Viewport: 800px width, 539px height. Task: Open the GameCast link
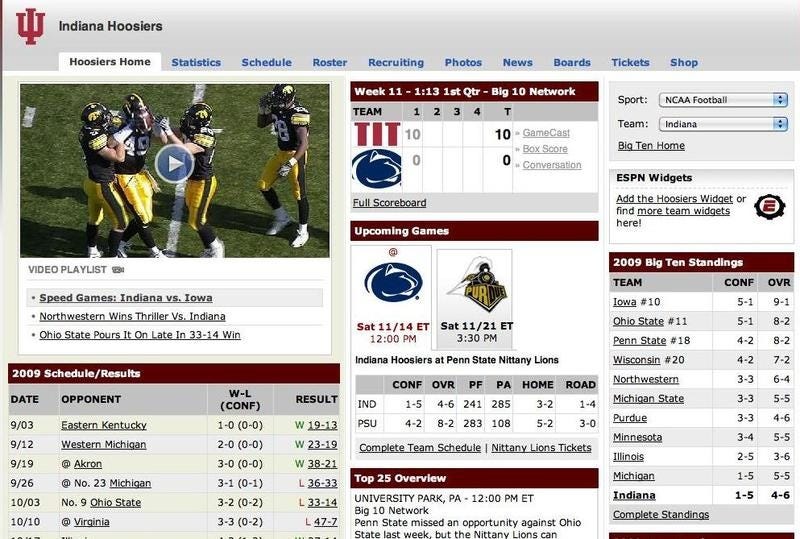tap(546, 133)
